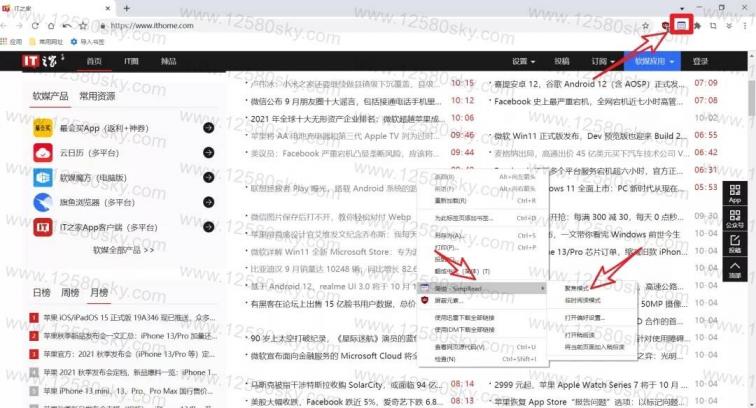
Task: Open the tab search dropdown arrow
Action: point(682,8)
